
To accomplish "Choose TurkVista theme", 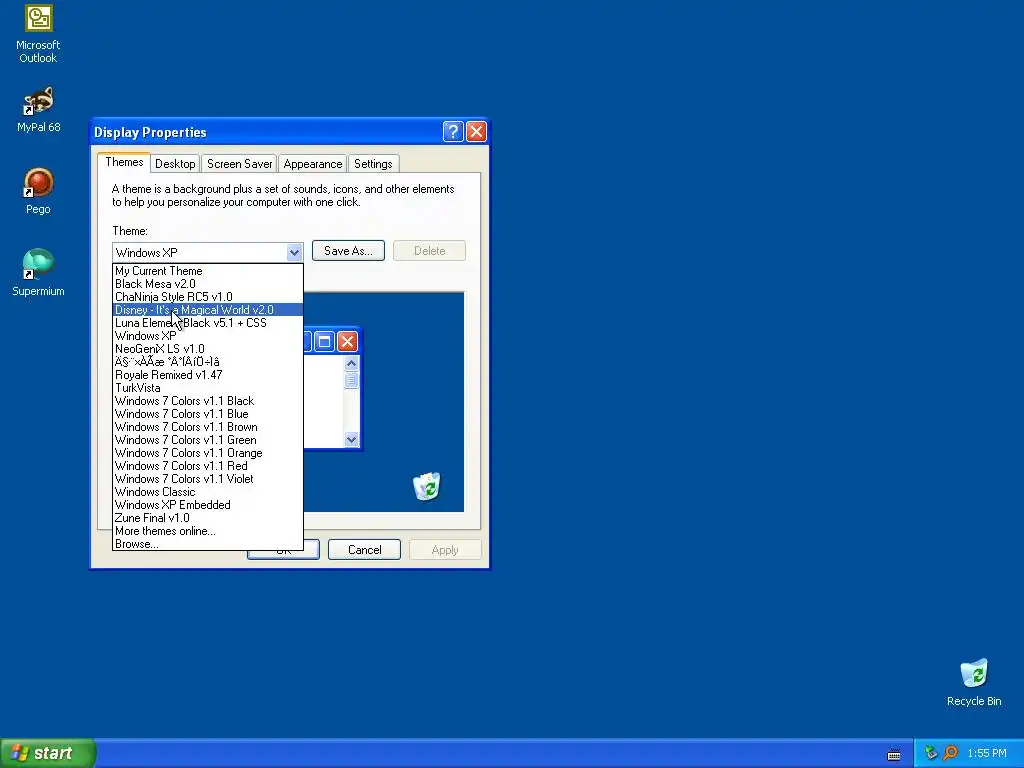I will pos(208,388).
